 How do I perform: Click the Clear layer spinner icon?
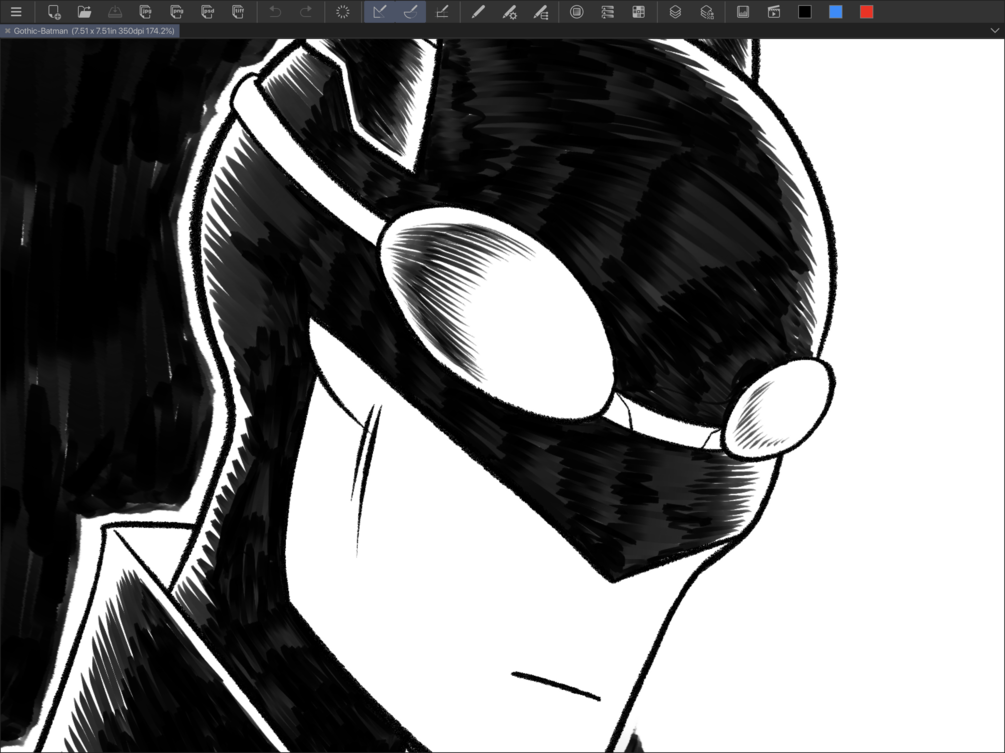[343, 12]
